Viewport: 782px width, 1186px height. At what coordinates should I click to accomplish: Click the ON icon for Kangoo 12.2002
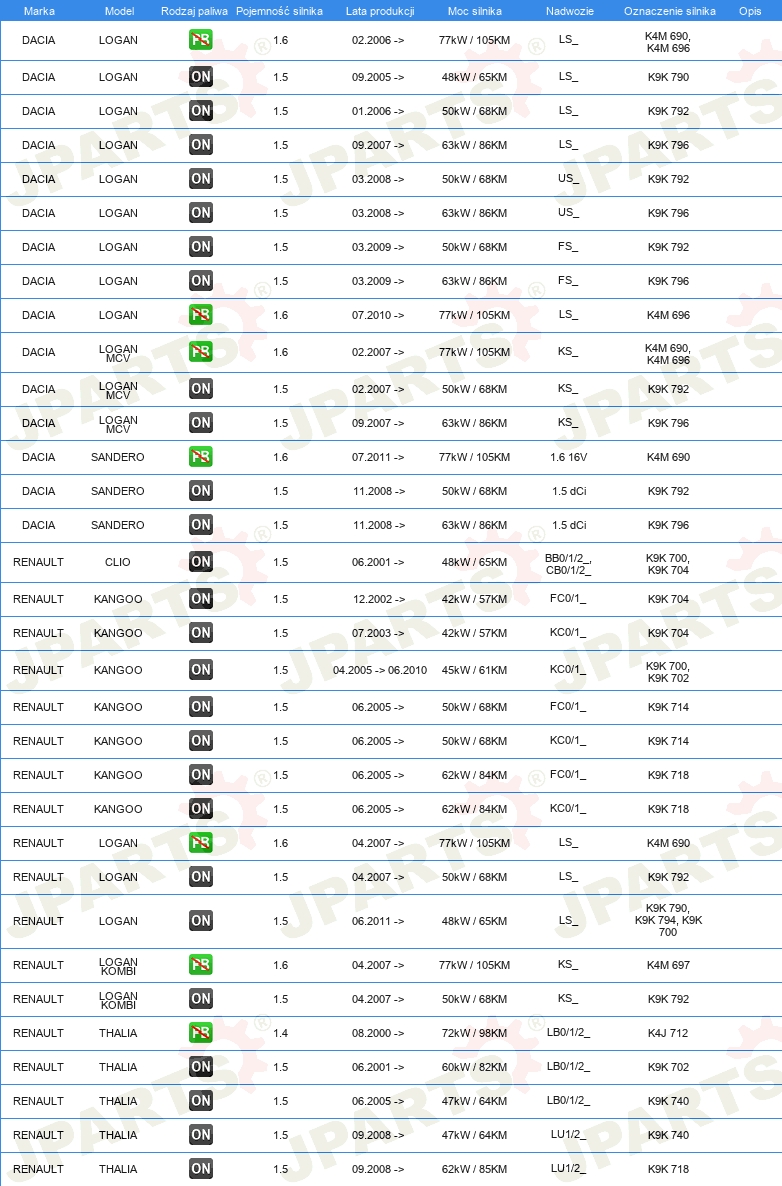point(200,599)
